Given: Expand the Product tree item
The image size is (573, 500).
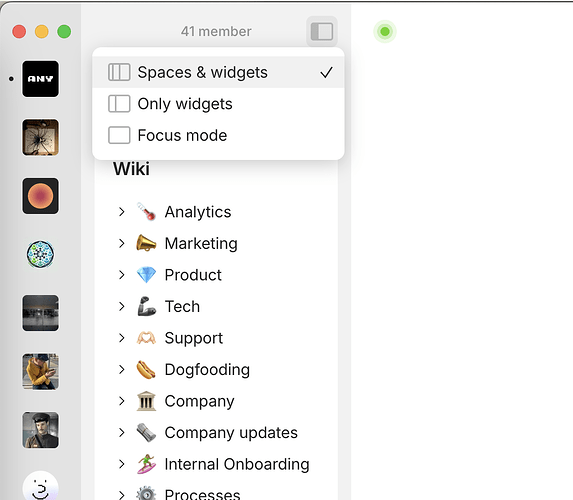Looking at the screenshot, I should point(122,275).
